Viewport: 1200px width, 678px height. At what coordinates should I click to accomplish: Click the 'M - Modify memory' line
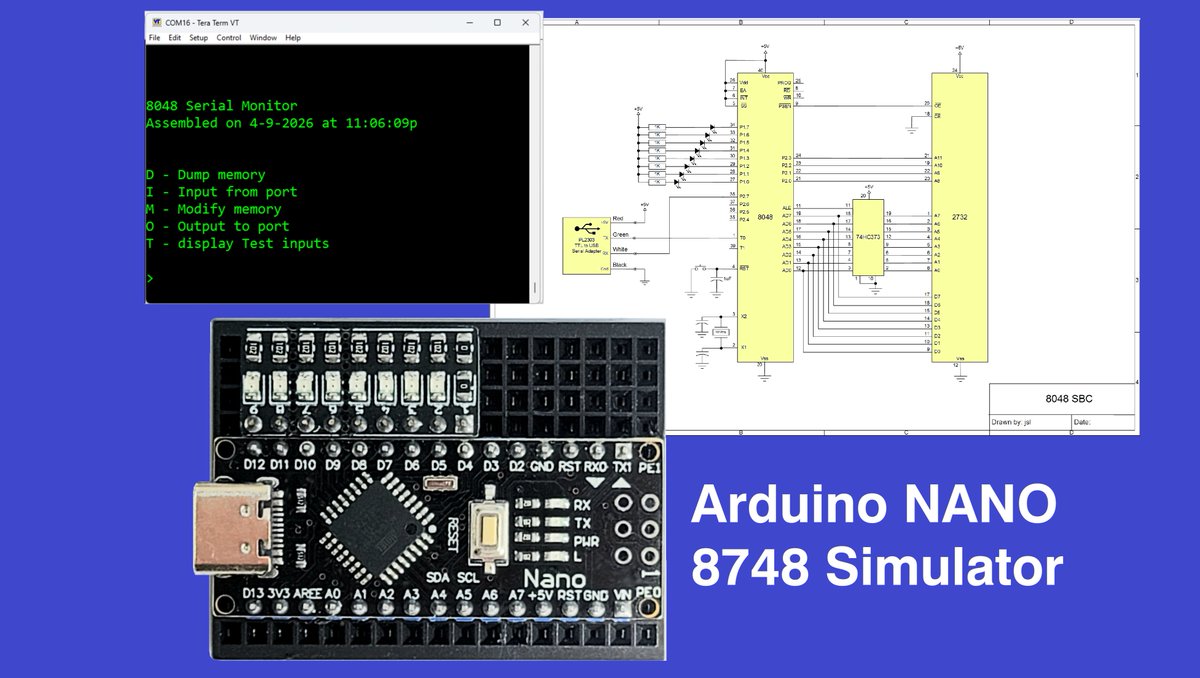coord(213,209)
